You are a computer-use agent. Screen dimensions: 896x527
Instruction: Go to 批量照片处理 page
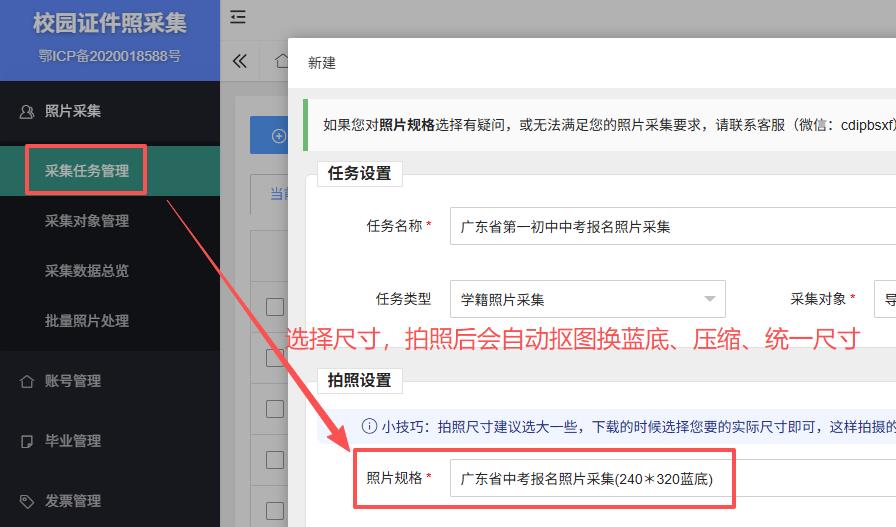pyautogui.click(x=87, y=321)
